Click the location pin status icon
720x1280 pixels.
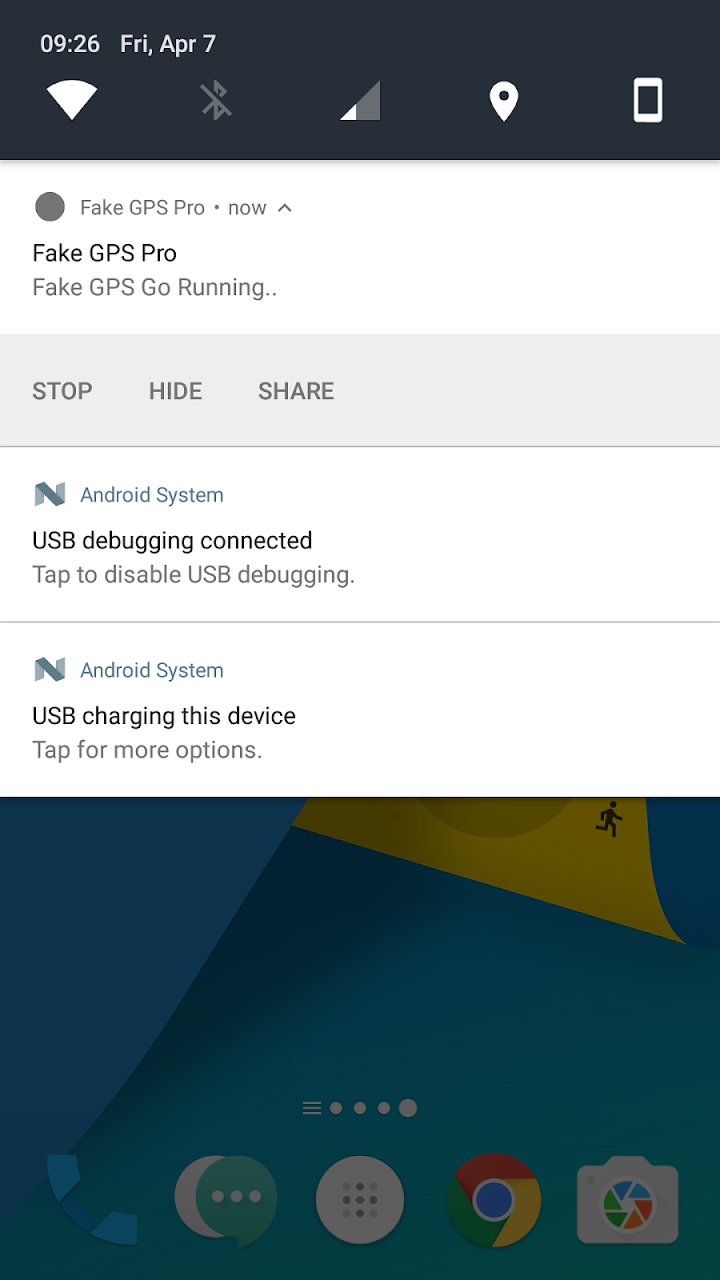click(503, 99)
